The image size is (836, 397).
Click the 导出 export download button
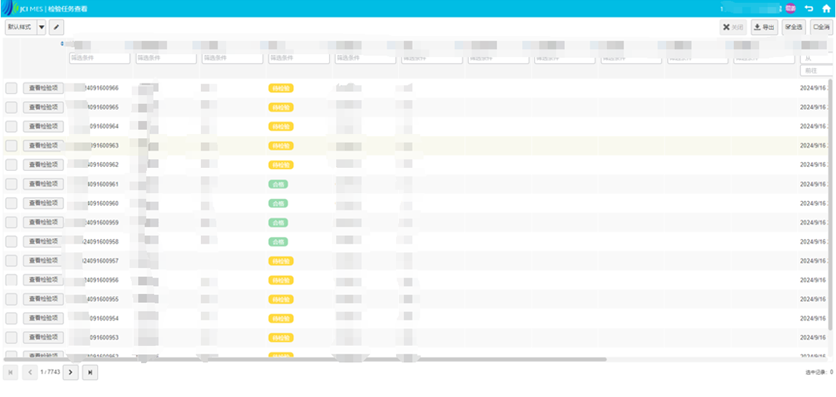pyautogui.click(x=765, y=27)
